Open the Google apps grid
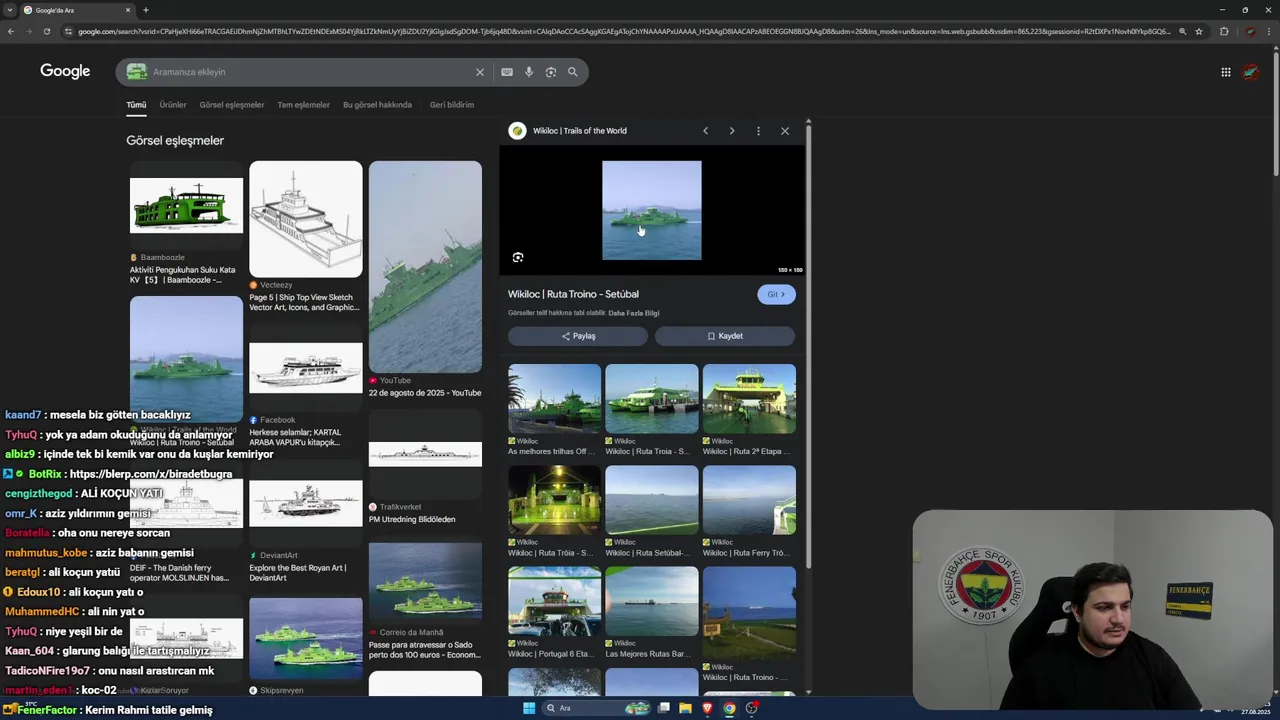 click(x=1225, y=72)
